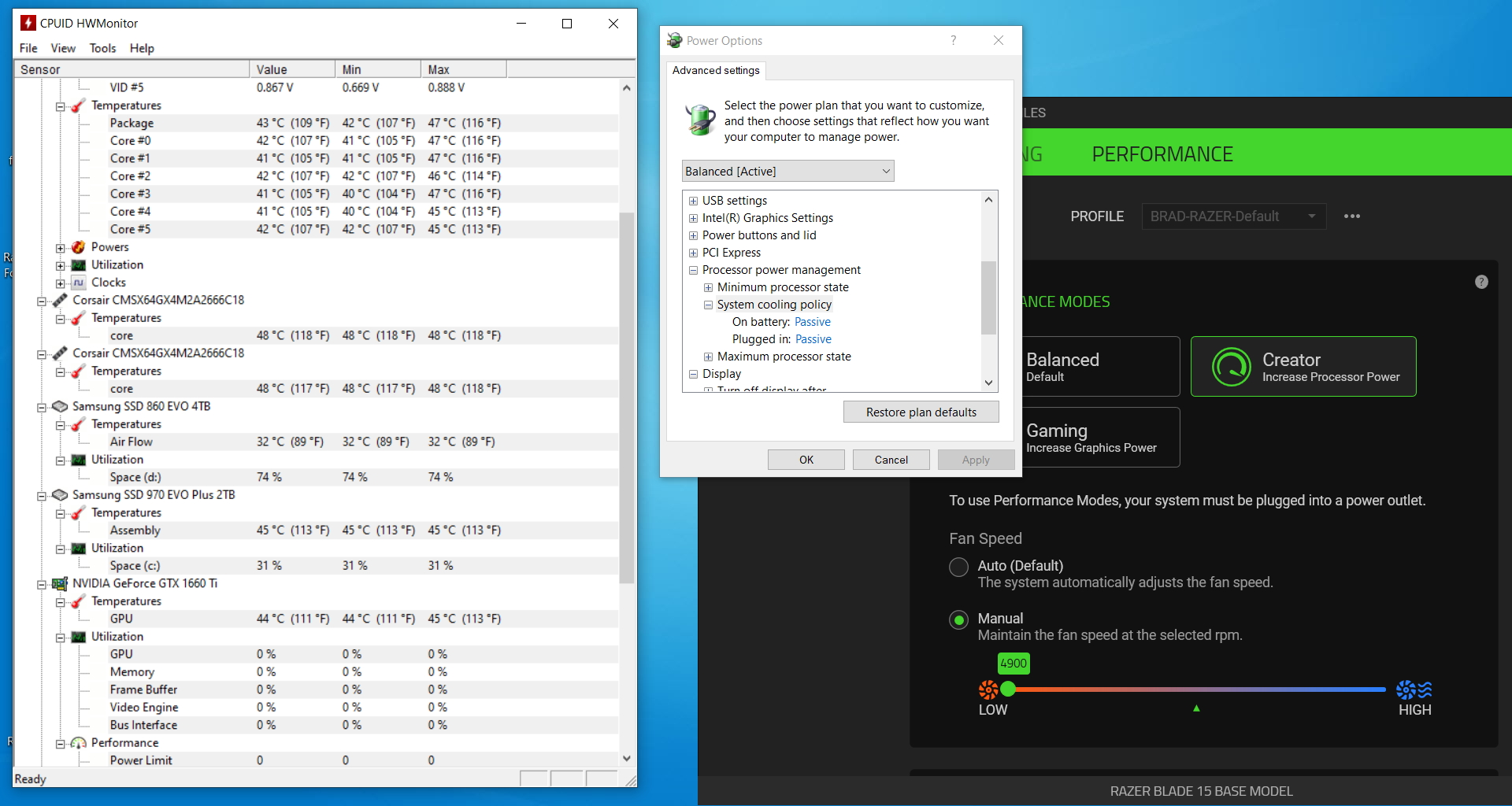Click the Max column header in HWMonitor

point(464,69)
